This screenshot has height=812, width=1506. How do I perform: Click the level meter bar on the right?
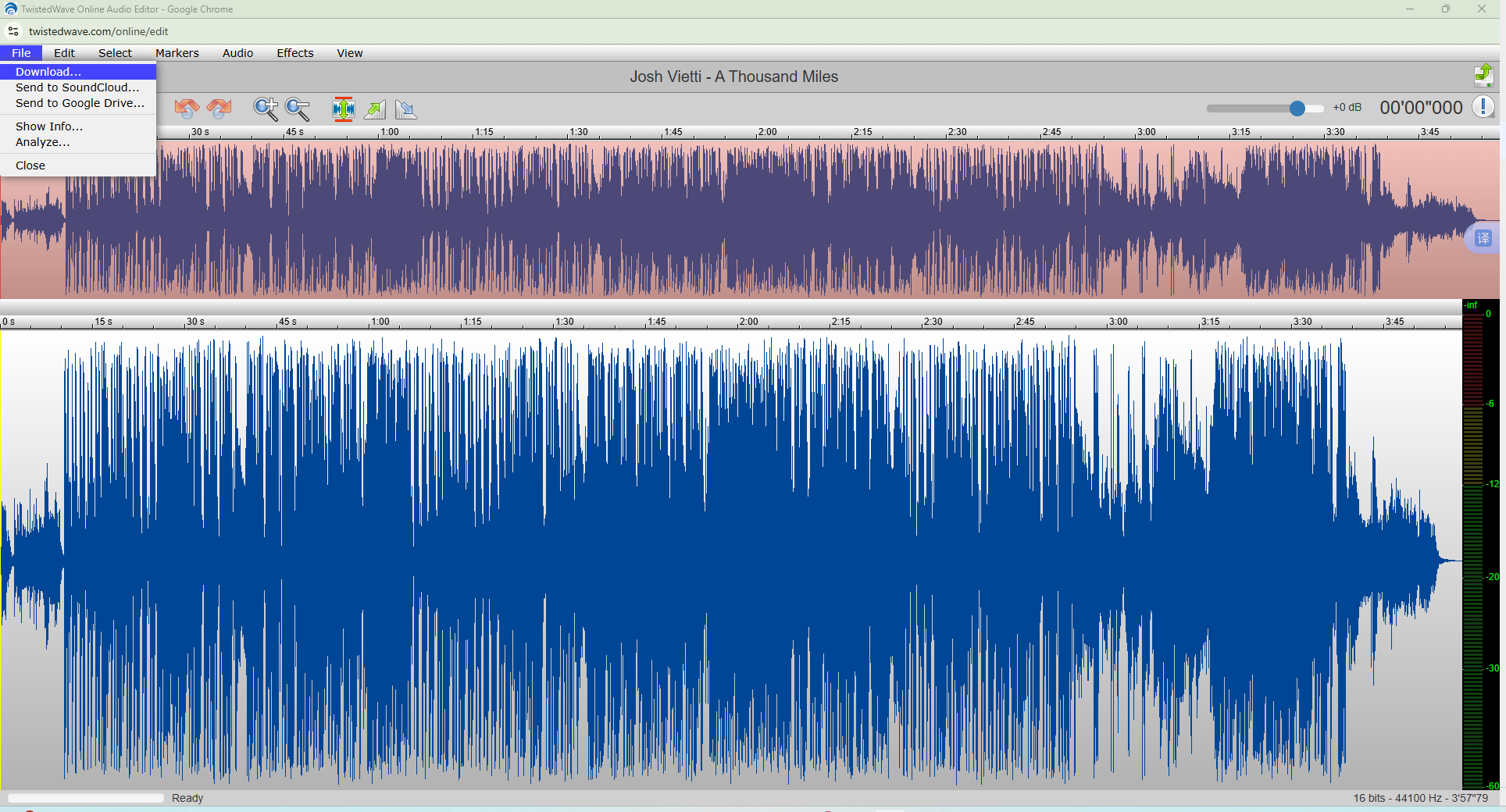coord(1472,550)
